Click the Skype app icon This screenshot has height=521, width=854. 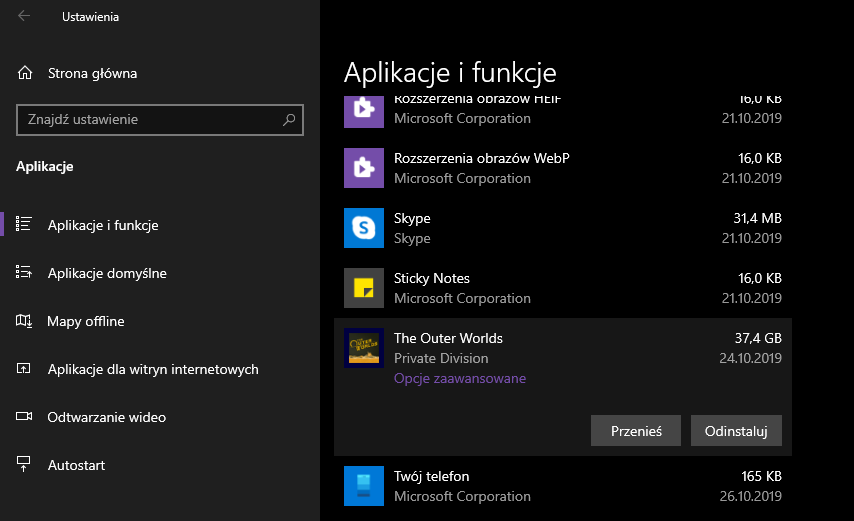pyautogui.click(x=364, y=228)
